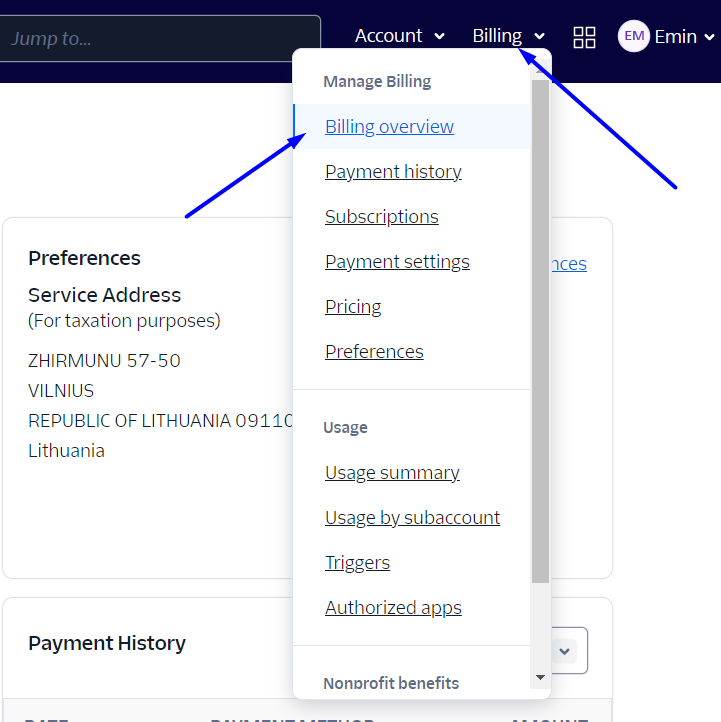The image size is (721, 722).
Task: Open billing Preferences menu entry
Action: (x=374, y=352)
